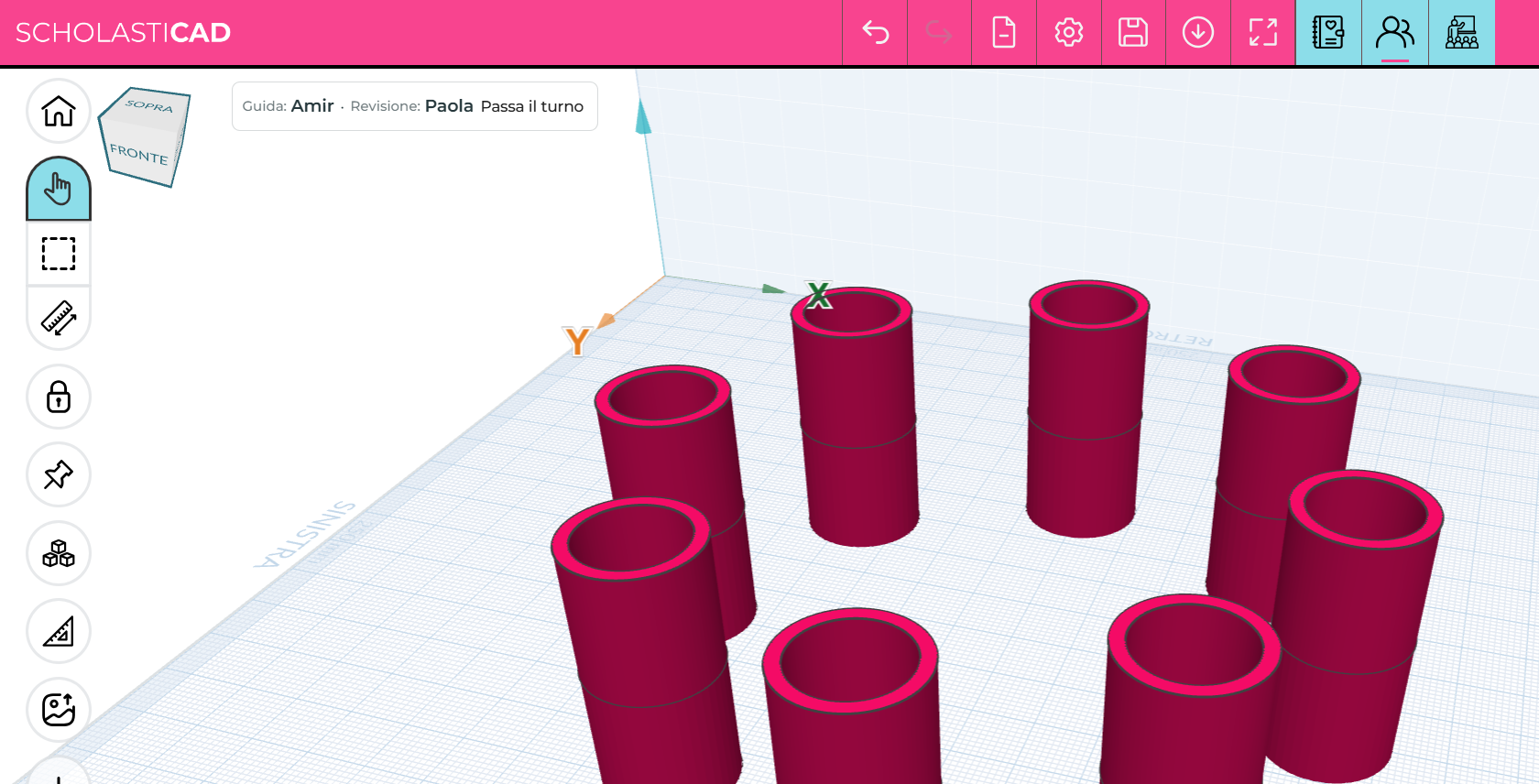1539x784 pixels.
Task: Click the image import icon
Action: 59,710
